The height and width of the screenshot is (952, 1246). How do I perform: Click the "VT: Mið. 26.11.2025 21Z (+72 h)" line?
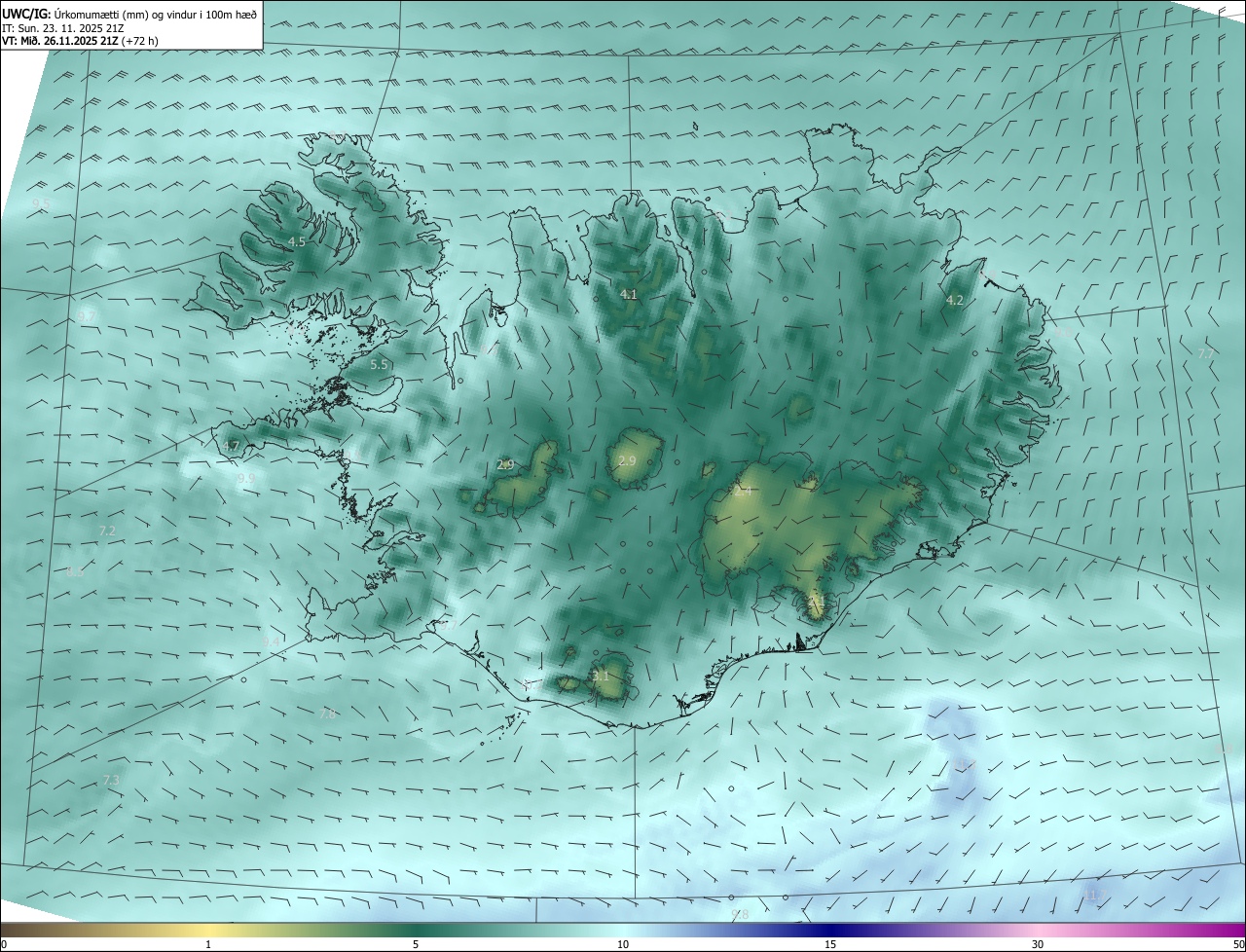[x=80, y=41]
